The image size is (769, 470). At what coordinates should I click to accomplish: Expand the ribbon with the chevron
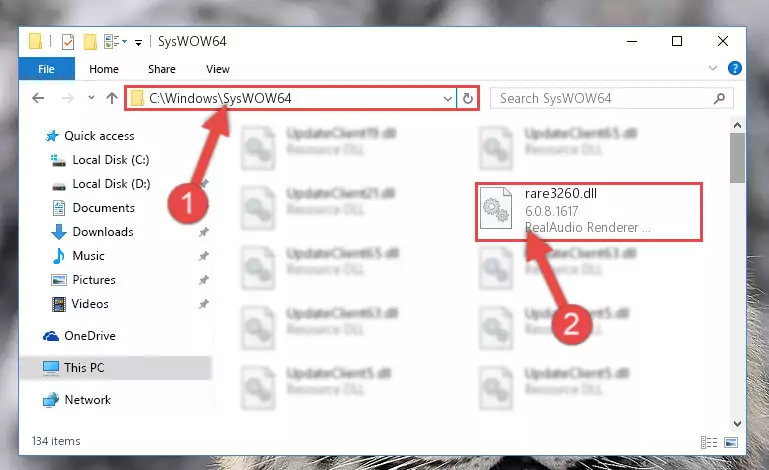click(x=713, y=68)
